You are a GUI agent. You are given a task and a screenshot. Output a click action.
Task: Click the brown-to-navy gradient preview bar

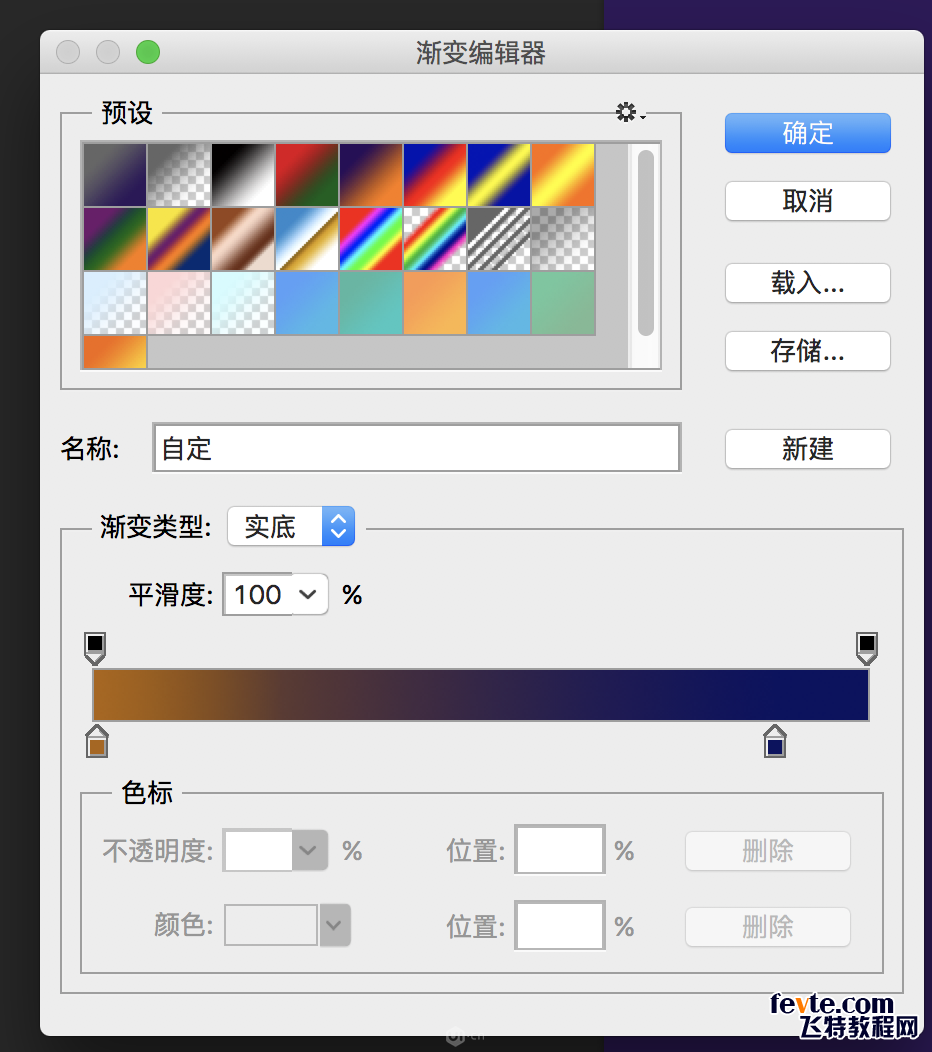[480, 695]
